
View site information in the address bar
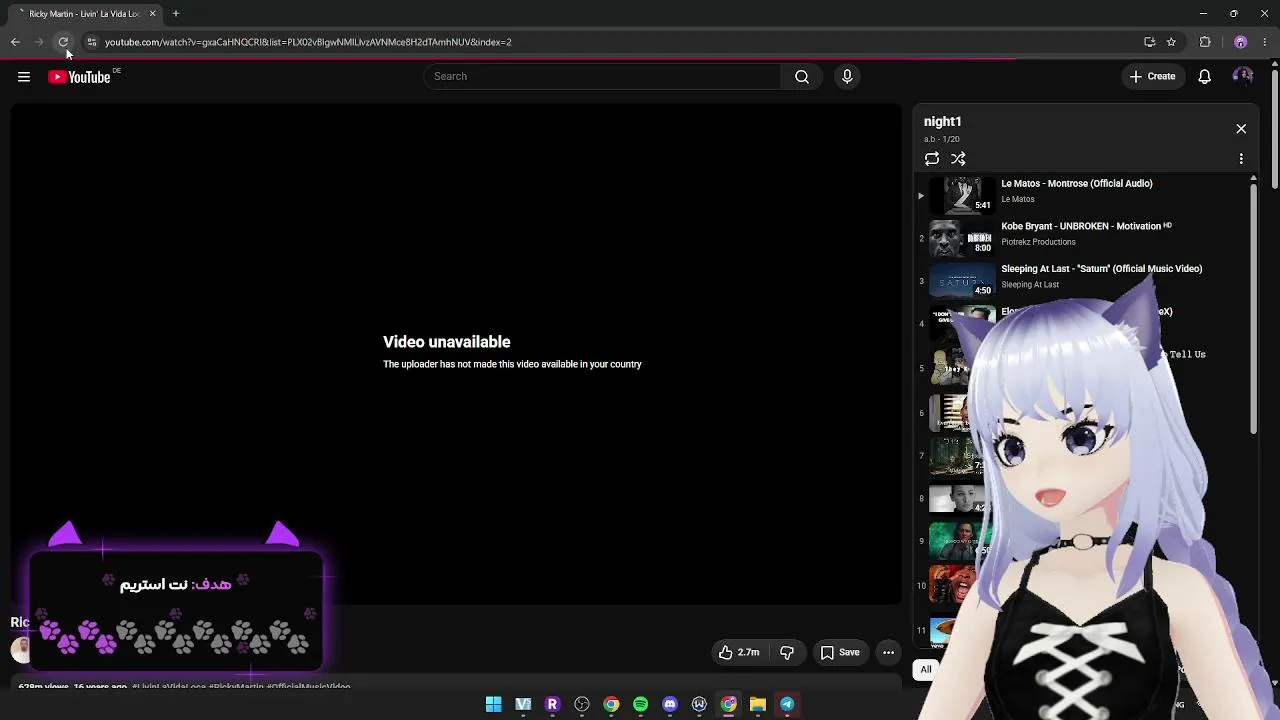[x=91, y=42]
